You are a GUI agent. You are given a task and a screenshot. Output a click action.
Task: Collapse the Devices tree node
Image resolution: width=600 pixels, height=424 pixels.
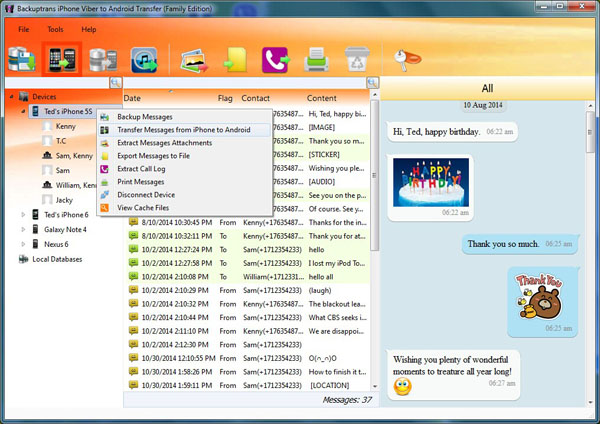coord(11,96)
